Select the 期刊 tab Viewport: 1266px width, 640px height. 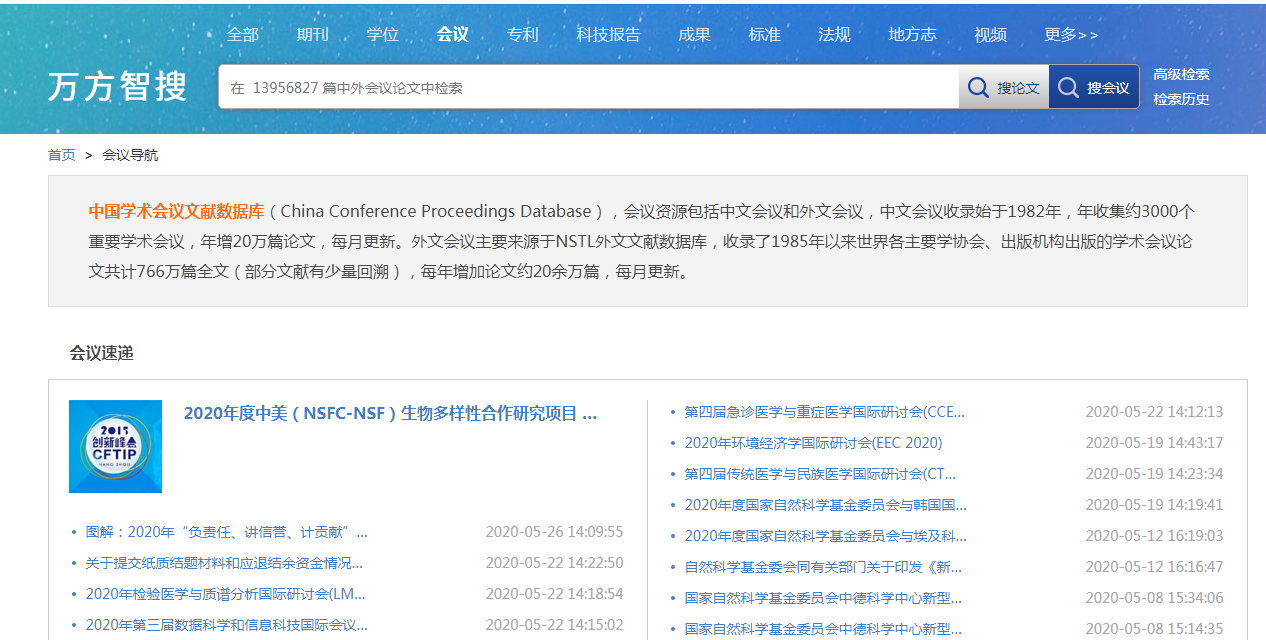point(313,34)
